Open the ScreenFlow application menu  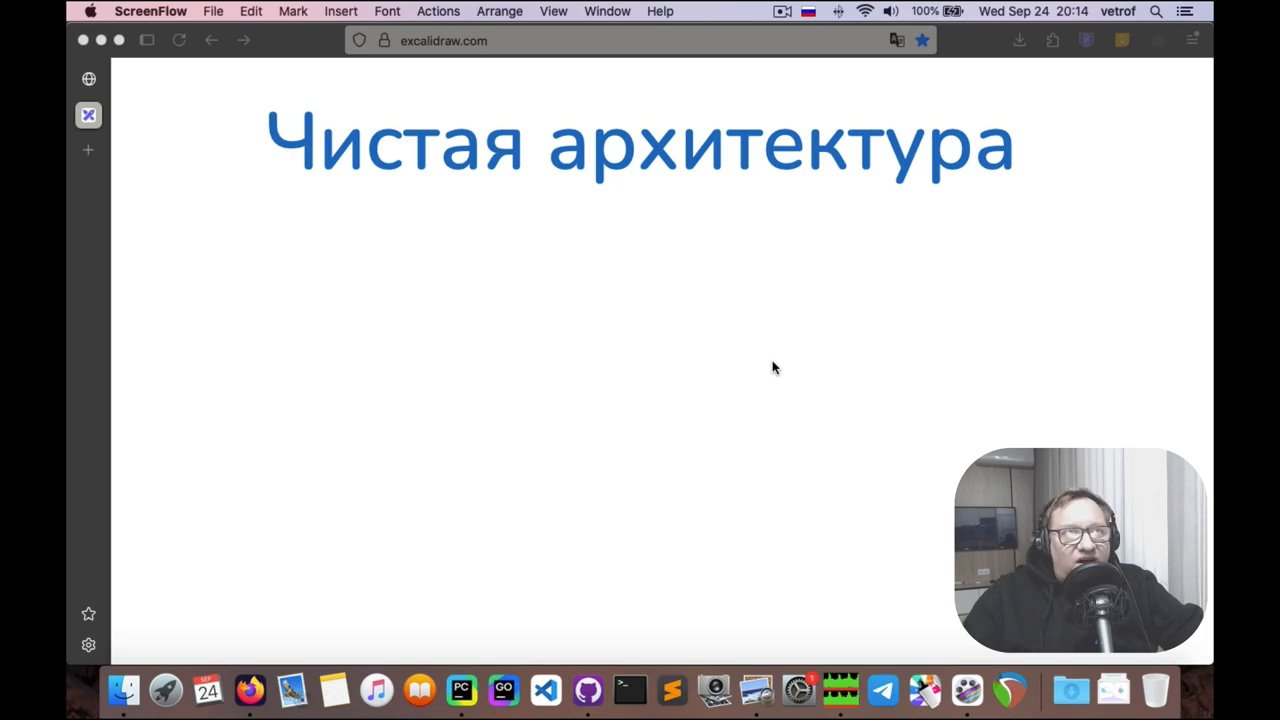(150, 11)
